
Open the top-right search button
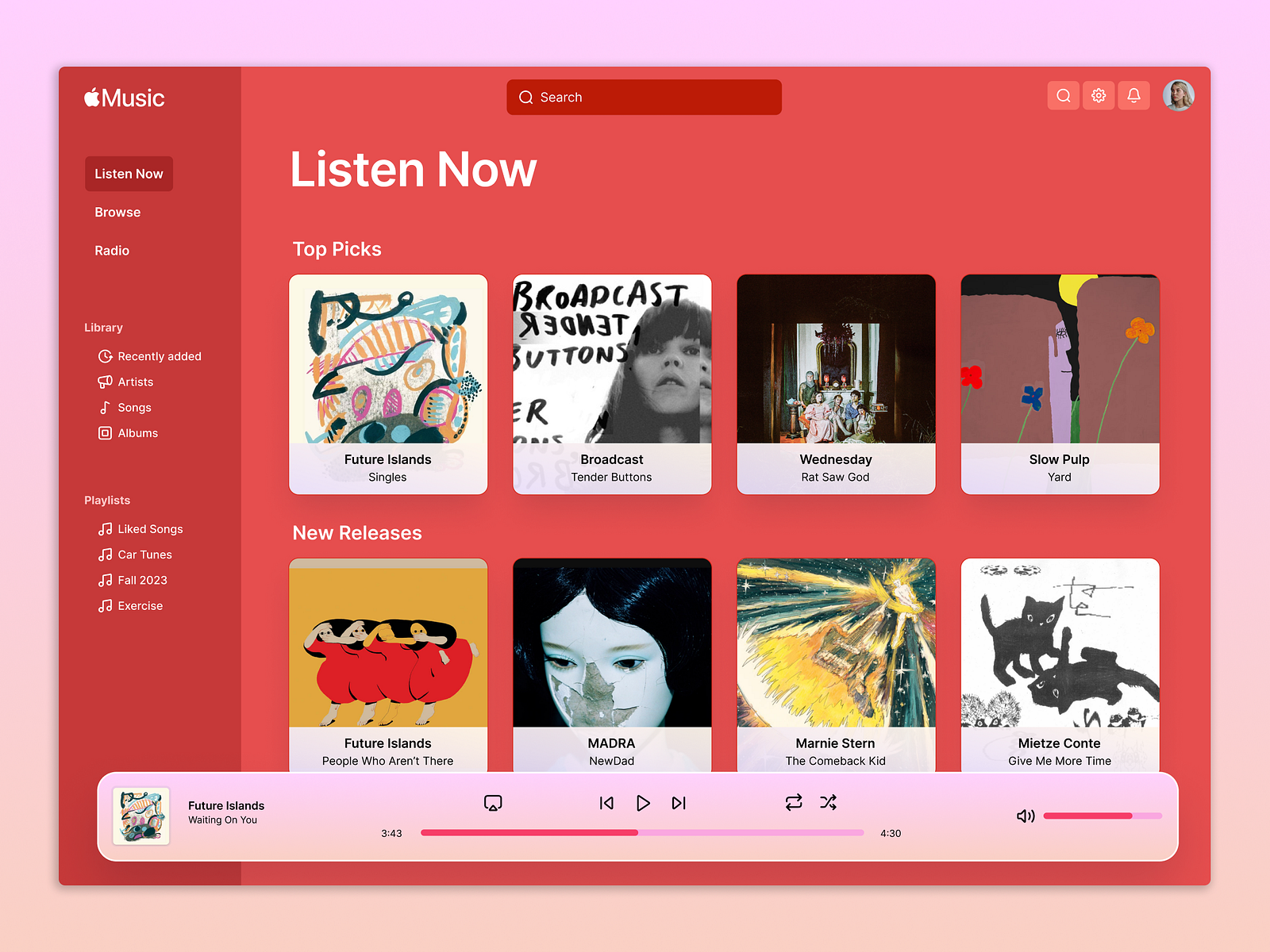pyautogui.click(x=1064, y=96)
